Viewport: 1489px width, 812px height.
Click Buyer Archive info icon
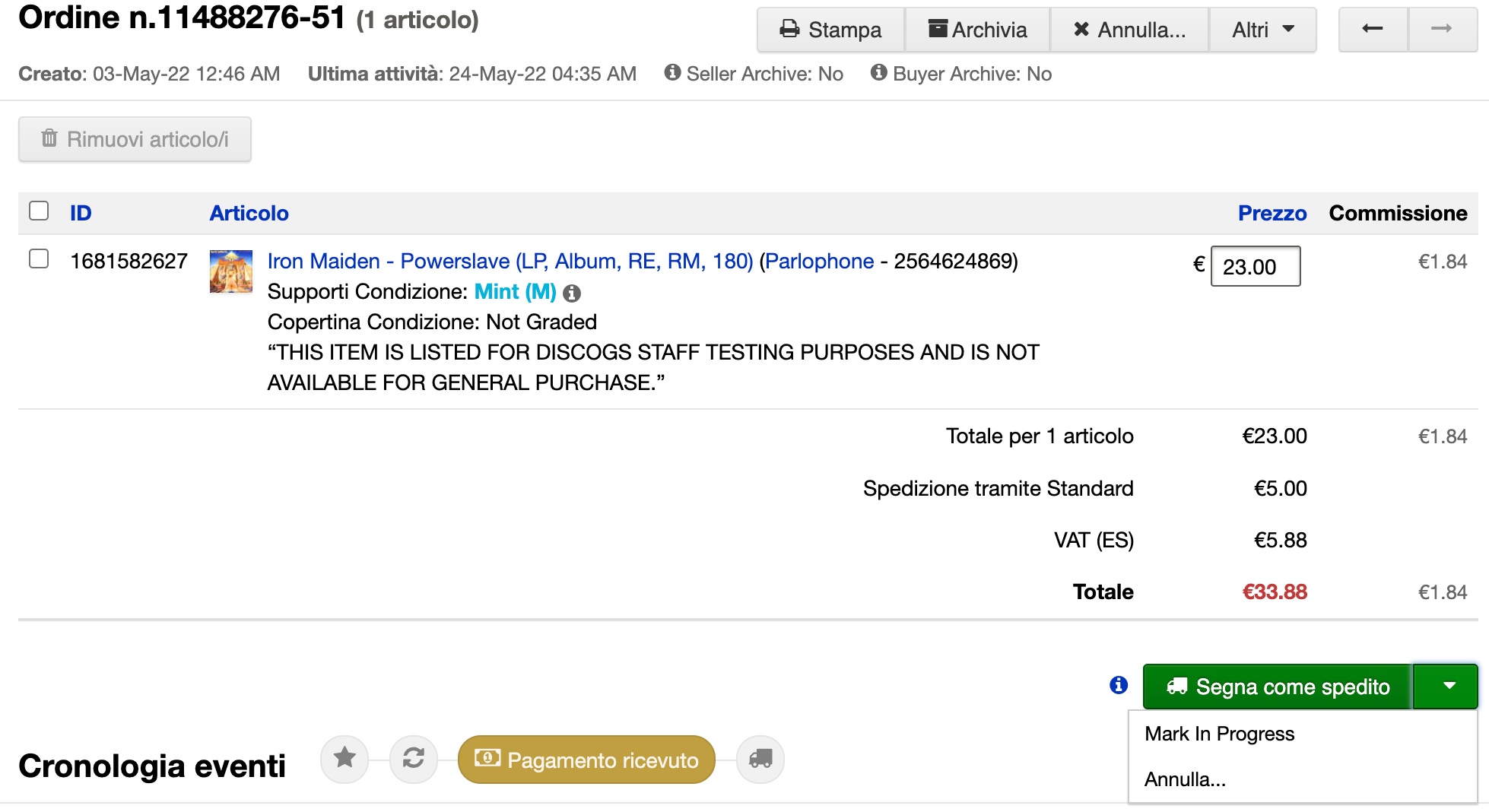coord(879,72)
